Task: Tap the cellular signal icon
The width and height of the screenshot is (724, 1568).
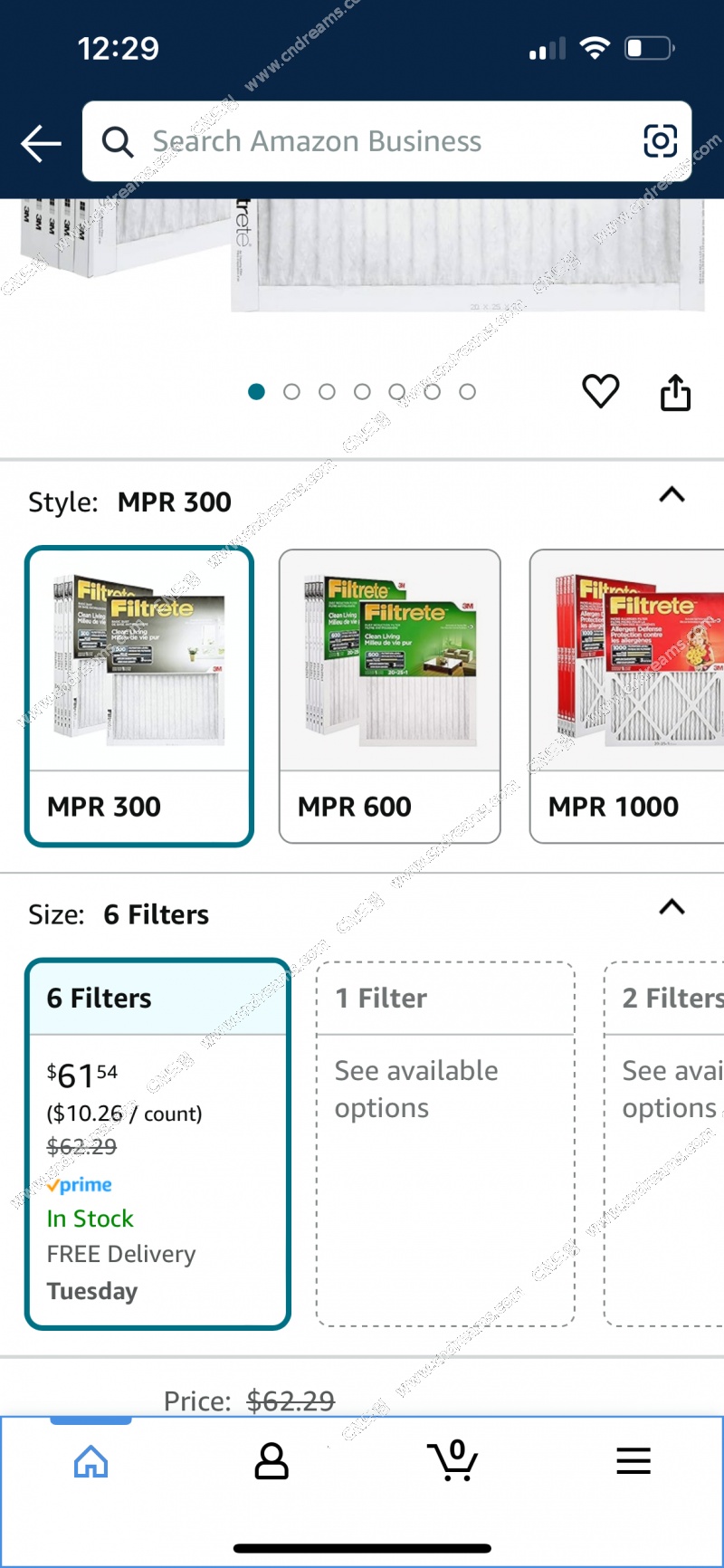Action: pos(548,49)
